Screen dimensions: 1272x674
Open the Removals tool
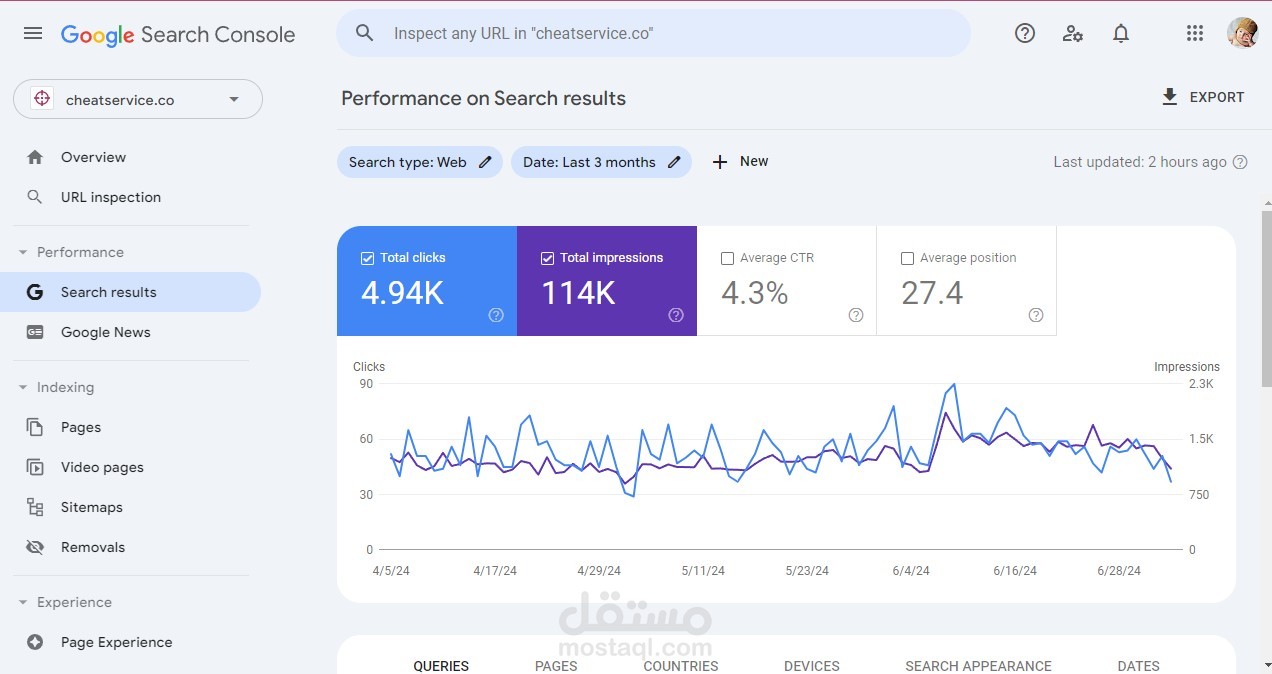click(93, 547)
